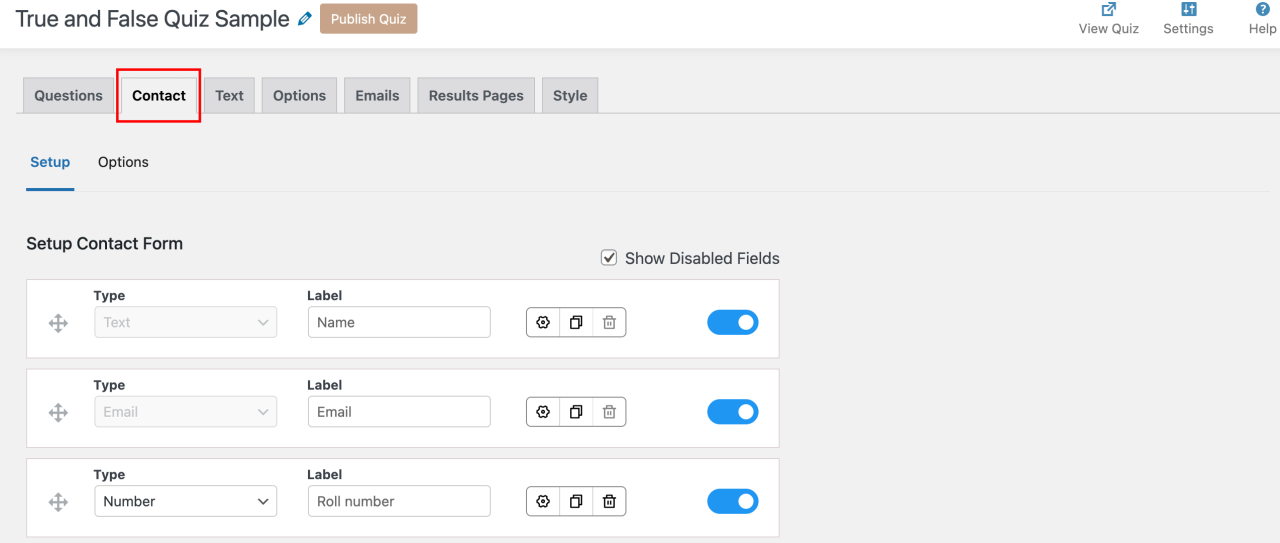Grab the move handle of the Roll number field
Viewport: 1280px width, 543px height.
(x=58, y=502)
